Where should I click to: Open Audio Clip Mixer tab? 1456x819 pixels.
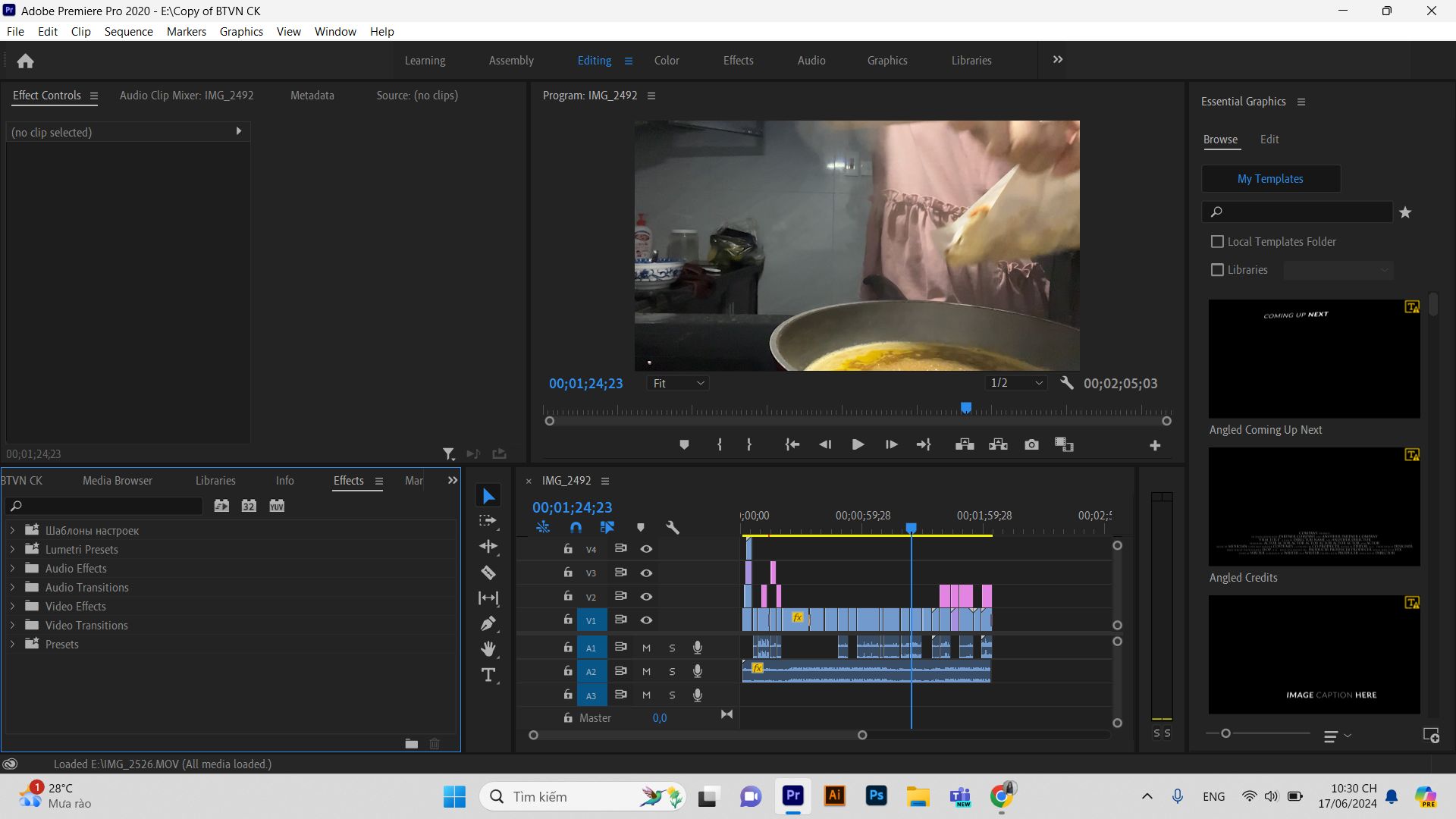(187, 96)
